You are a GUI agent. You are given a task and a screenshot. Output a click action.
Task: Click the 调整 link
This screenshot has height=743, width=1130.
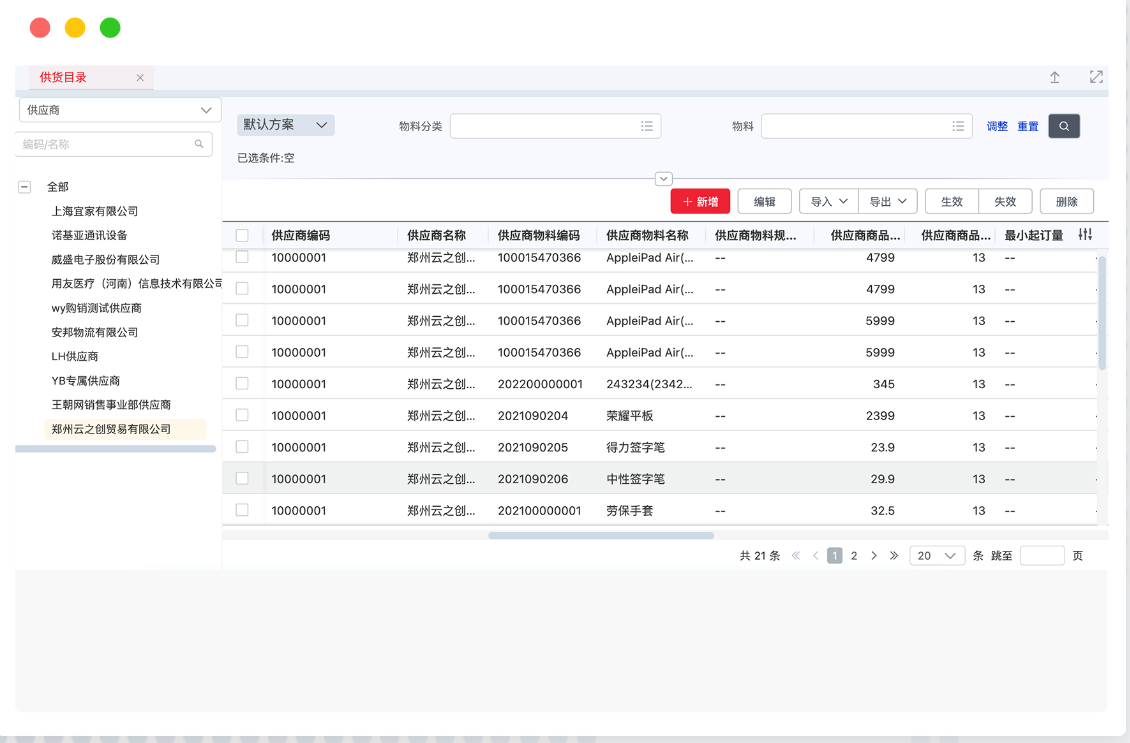(x=997, y=126)
